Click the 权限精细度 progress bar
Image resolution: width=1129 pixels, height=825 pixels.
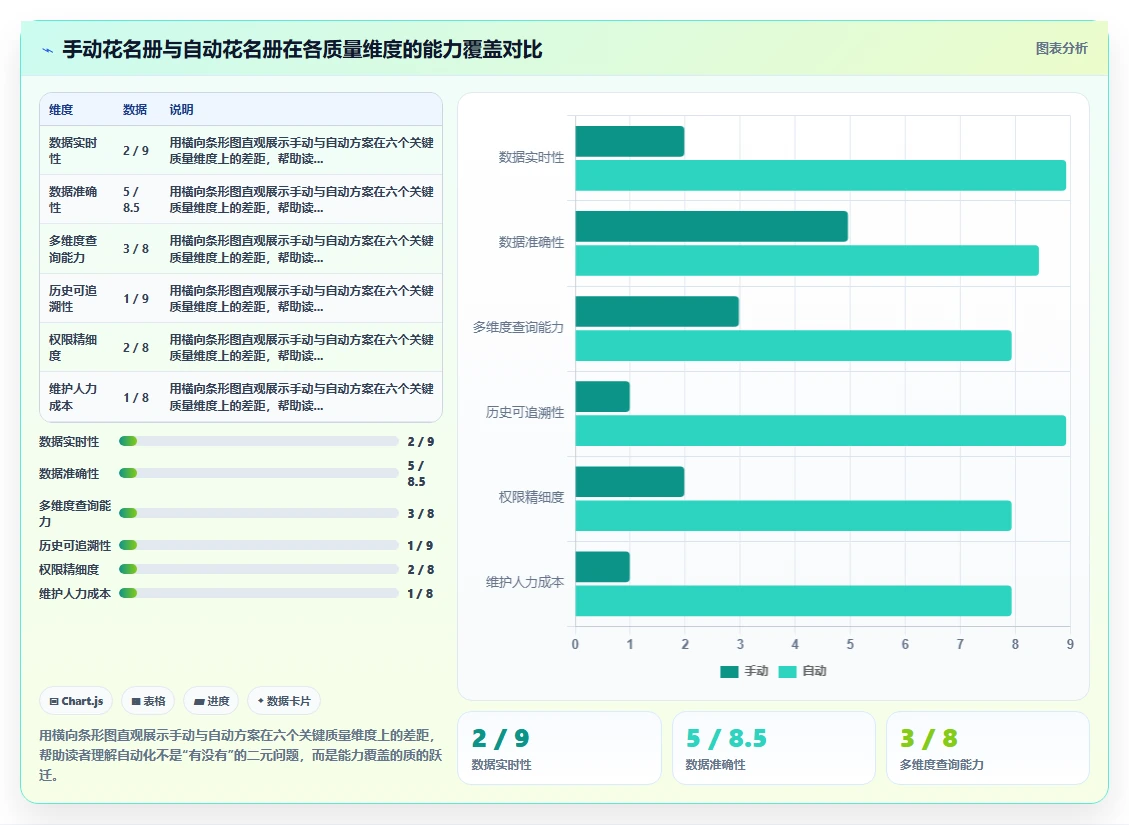(258, 569)
